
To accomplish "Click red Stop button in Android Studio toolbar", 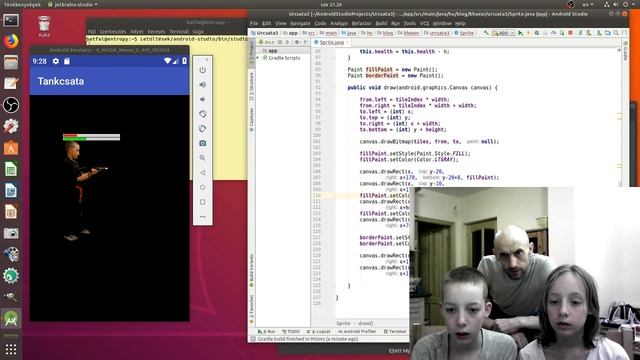I will click(571, 33).
